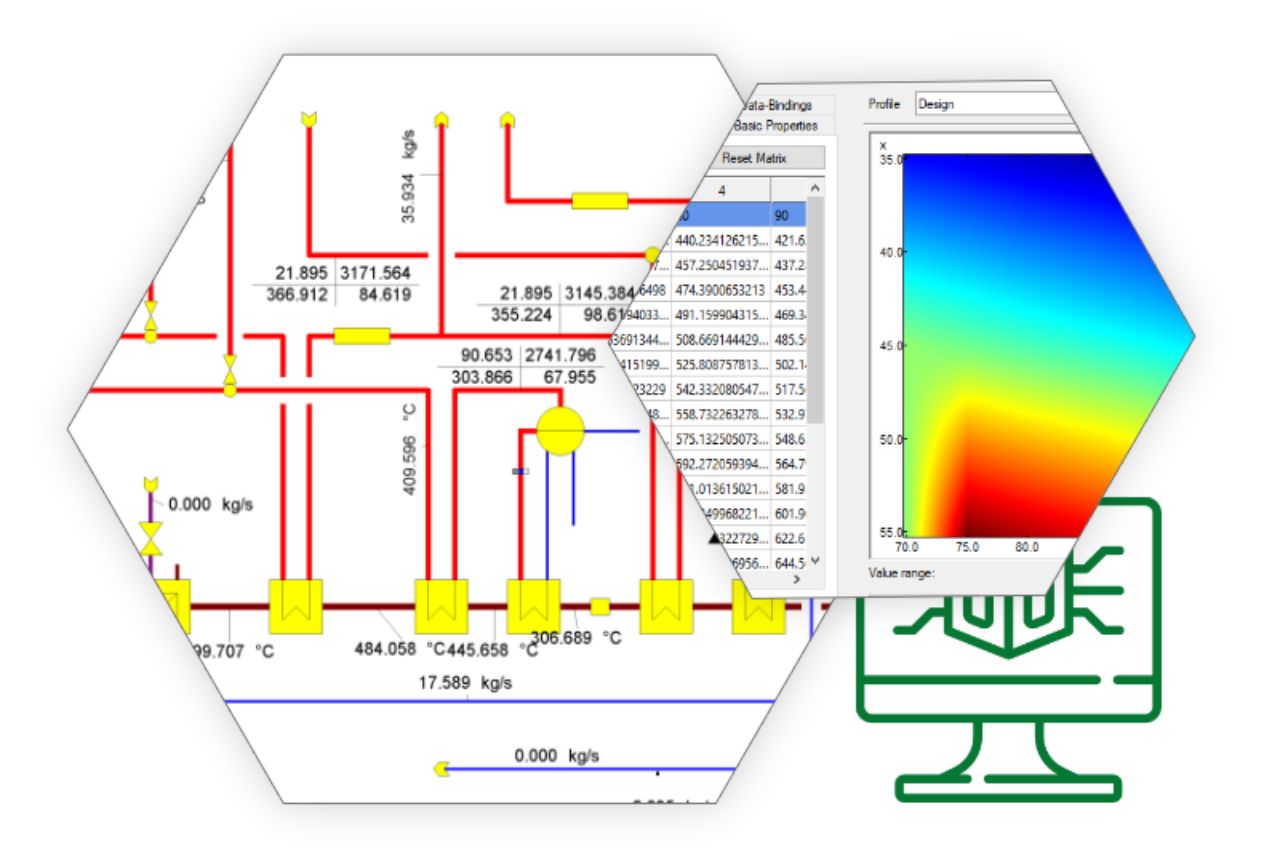The height and width of the screenshot is (854, 1280).
Task: Click the matrix table vertical scrollbar thumb
Action: (814, 310)
